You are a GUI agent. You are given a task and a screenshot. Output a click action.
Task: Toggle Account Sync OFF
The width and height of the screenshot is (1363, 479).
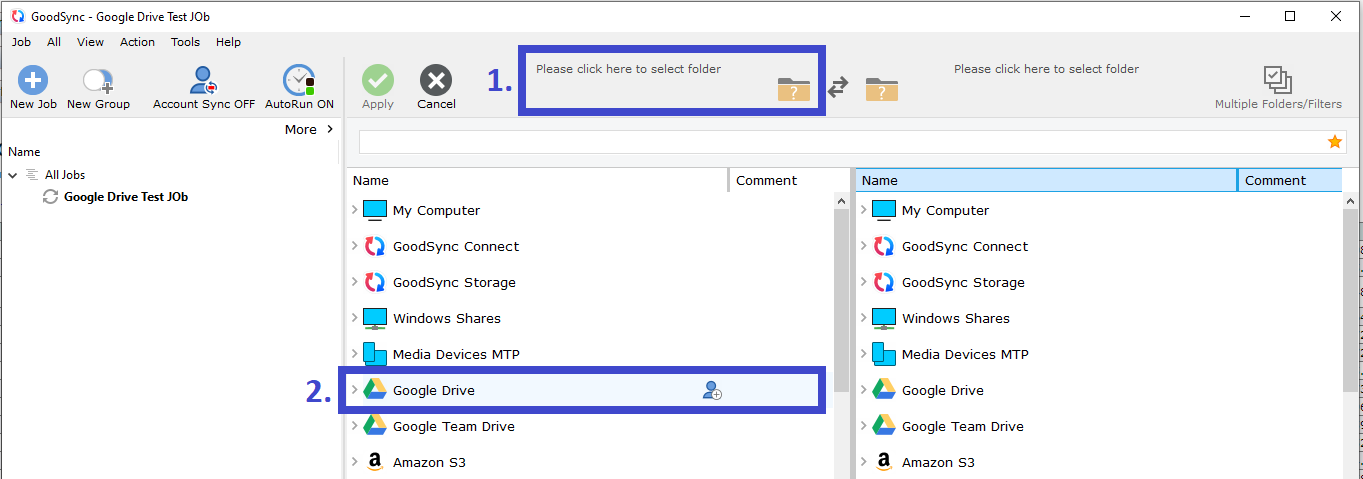tap(204, 81)
